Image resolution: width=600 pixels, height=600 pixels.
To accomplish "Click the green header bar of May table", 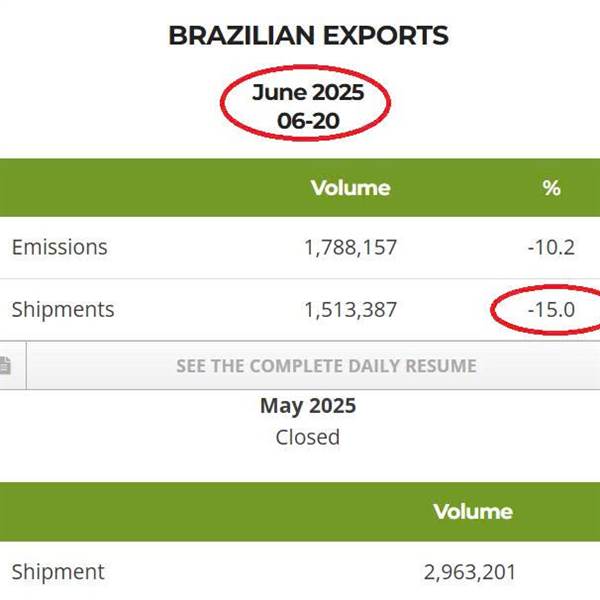I will pos(300,512).
